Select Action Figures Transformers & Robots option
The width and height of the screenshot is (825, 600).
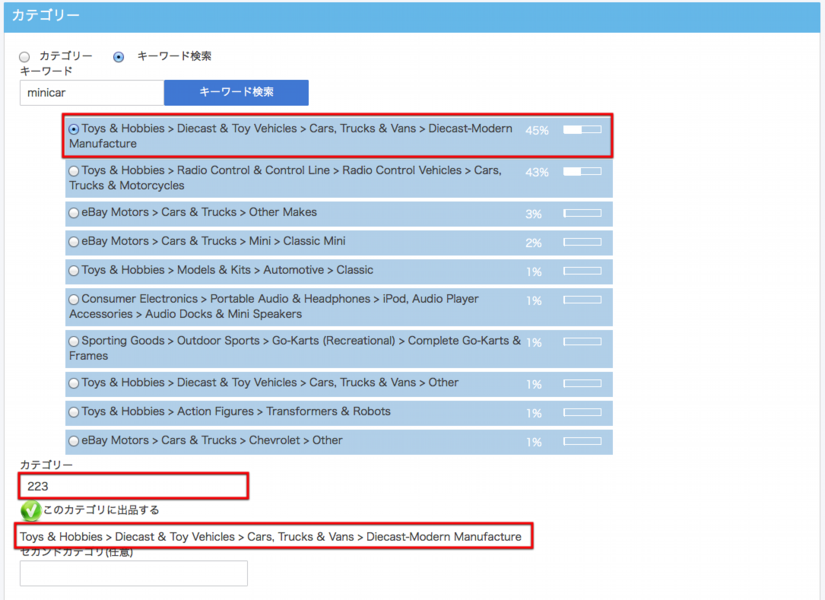click(x=74, y=412)
